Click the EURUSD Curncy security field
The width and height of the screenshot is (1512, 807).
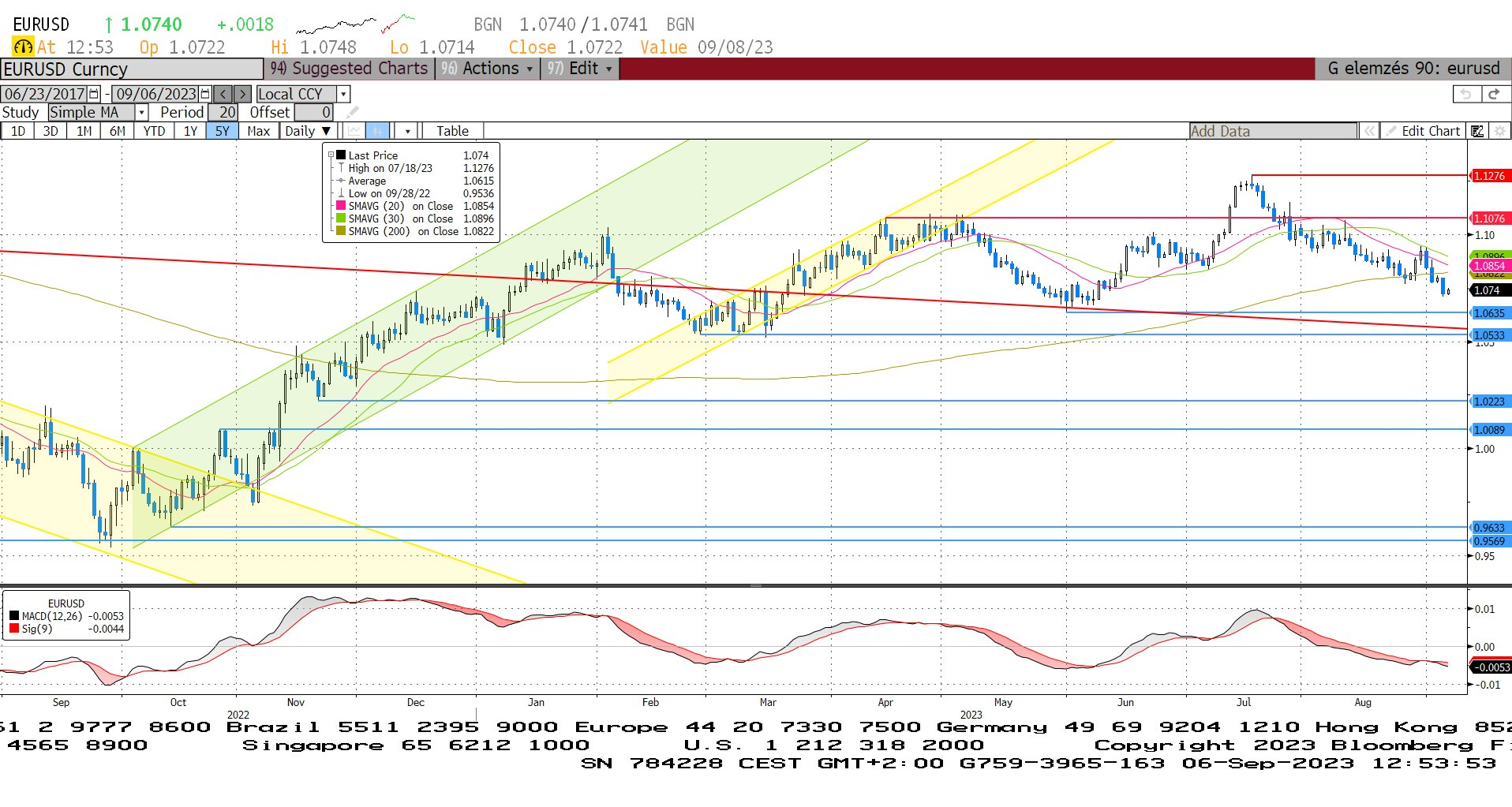point(132,69)
